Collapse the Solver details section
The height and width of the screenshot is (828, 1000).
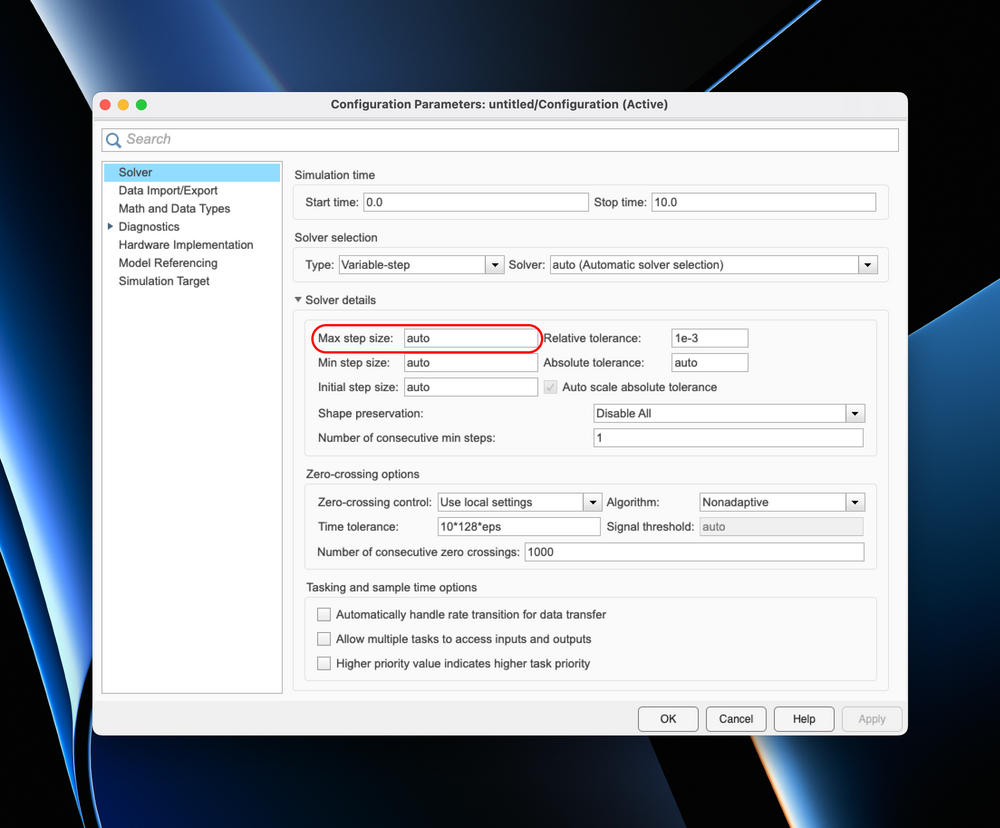297,299
